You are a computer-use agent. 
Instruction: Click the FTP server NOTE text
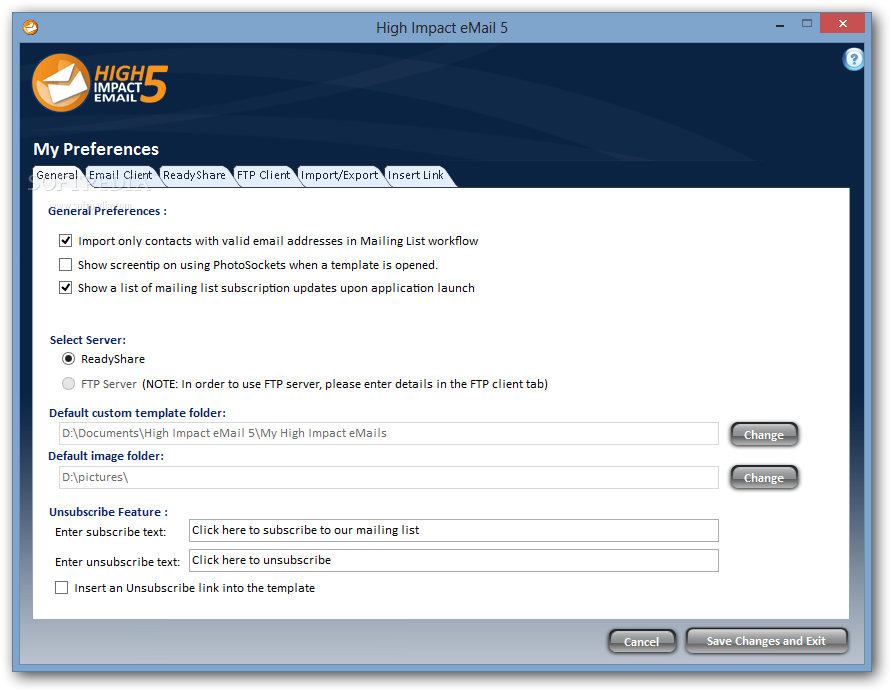[345, 384]
